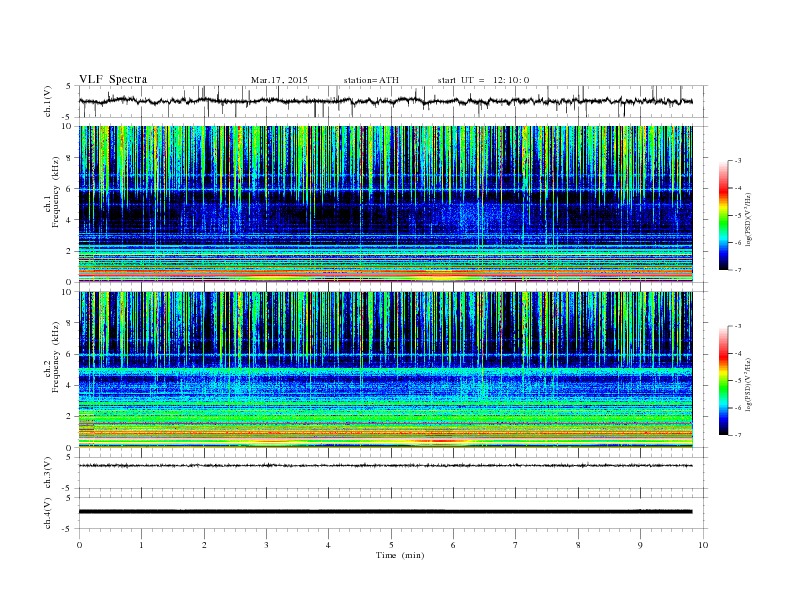Click the "ch.3(V)" axis label
The image size is (792, 612).
(48, 472)
